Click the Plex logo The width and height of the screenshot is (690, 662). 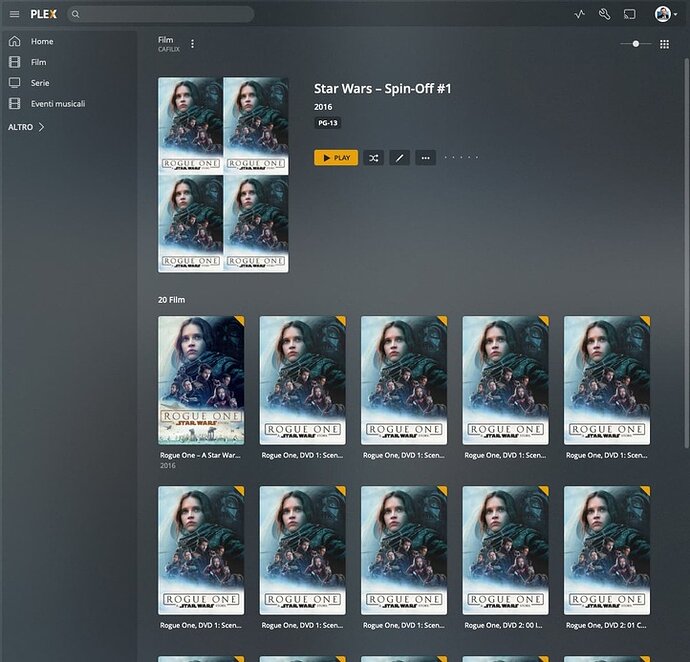tap(44, 14)
